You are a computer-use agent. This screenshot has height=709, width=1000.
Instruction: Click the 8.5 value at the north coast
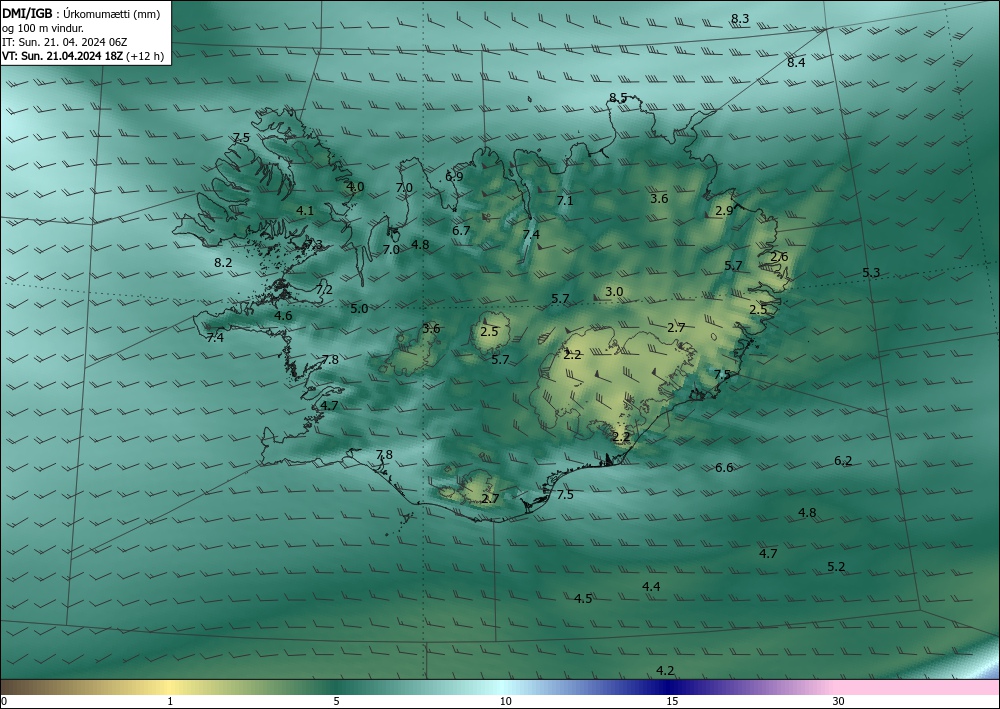(617, 98)
